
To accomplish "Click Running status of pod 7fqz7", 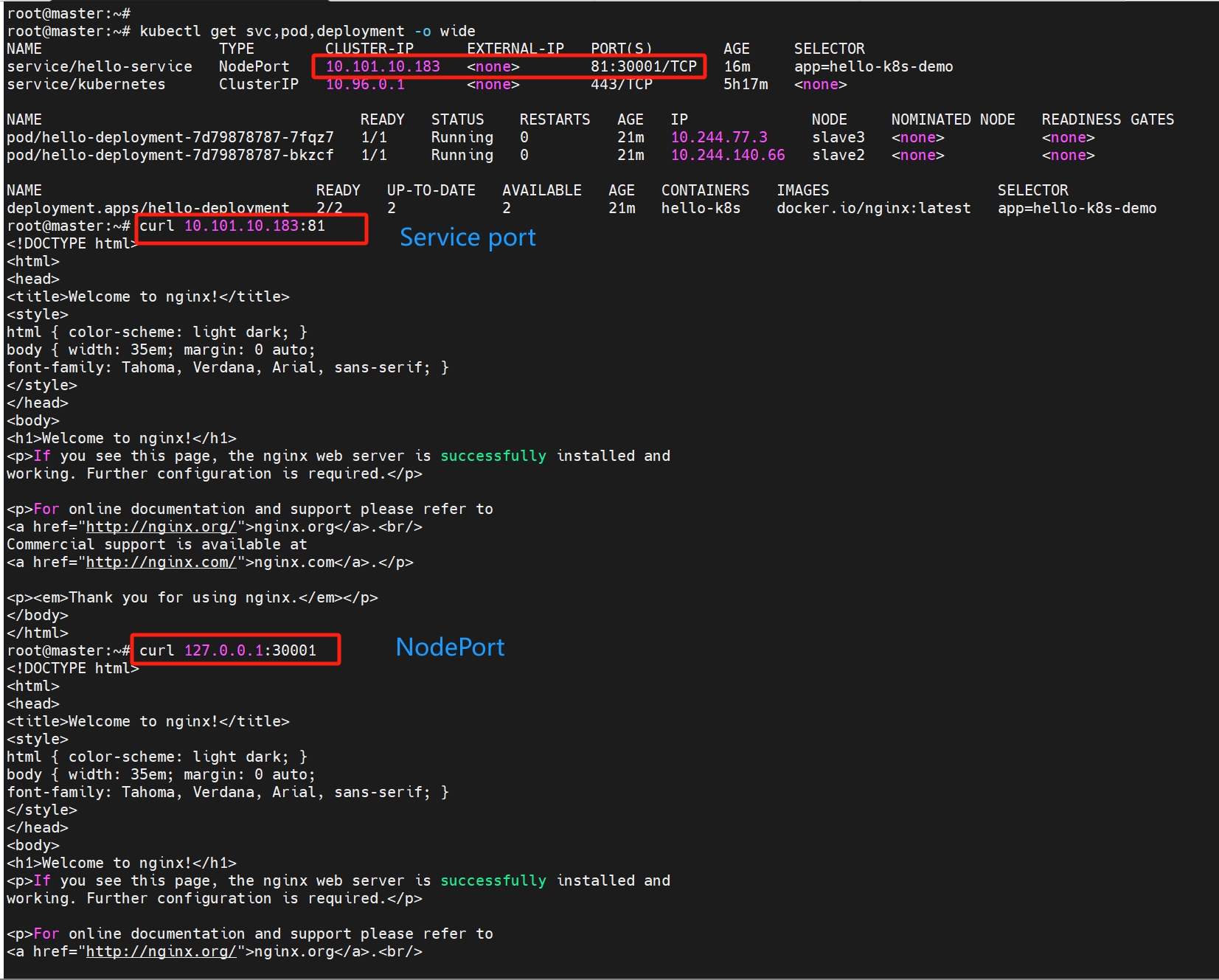I will 462,137.
